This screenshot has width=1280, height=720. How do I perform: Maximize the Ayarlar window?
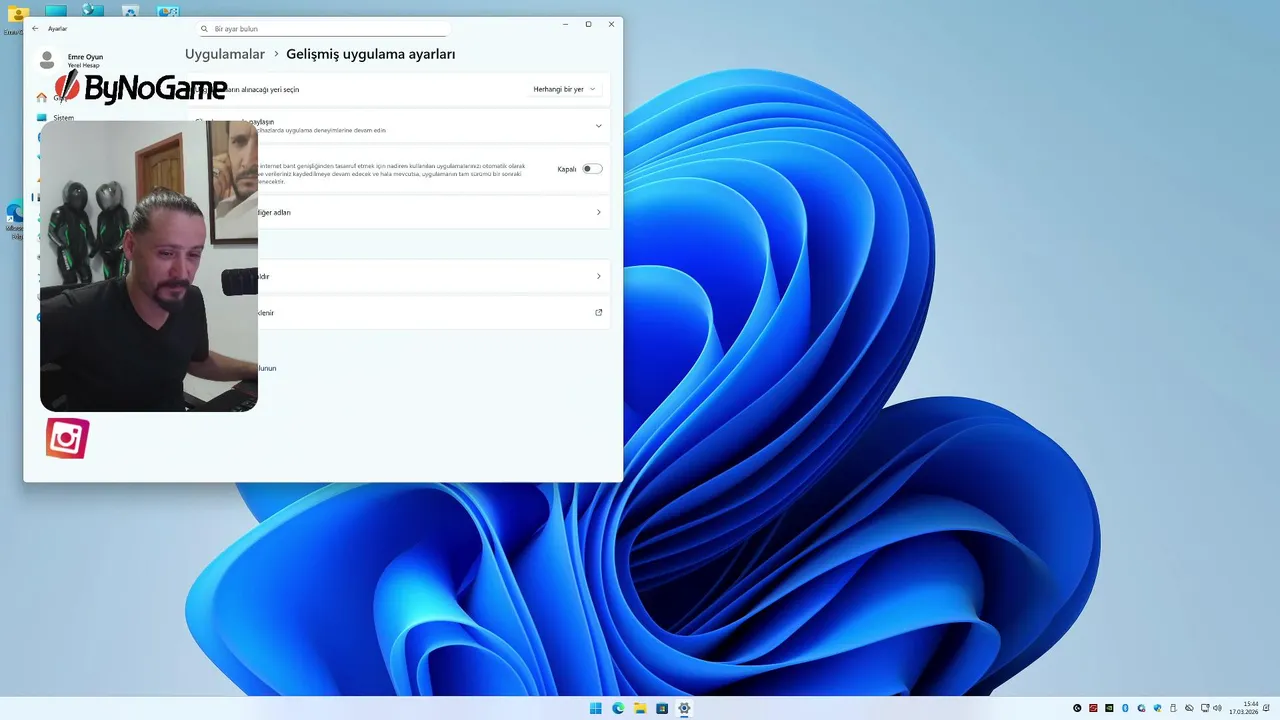588,24
